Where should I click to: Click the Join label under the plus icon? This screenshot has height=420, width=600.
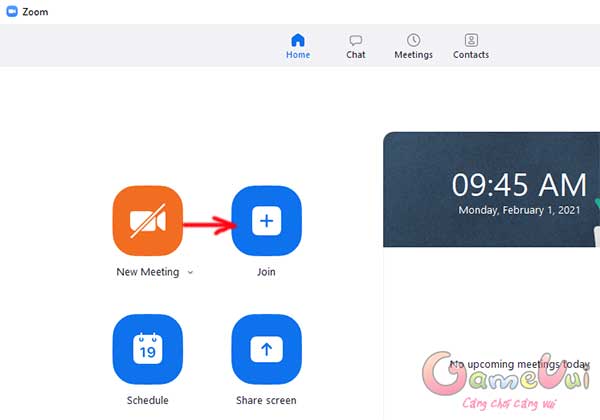pos(266,272)
